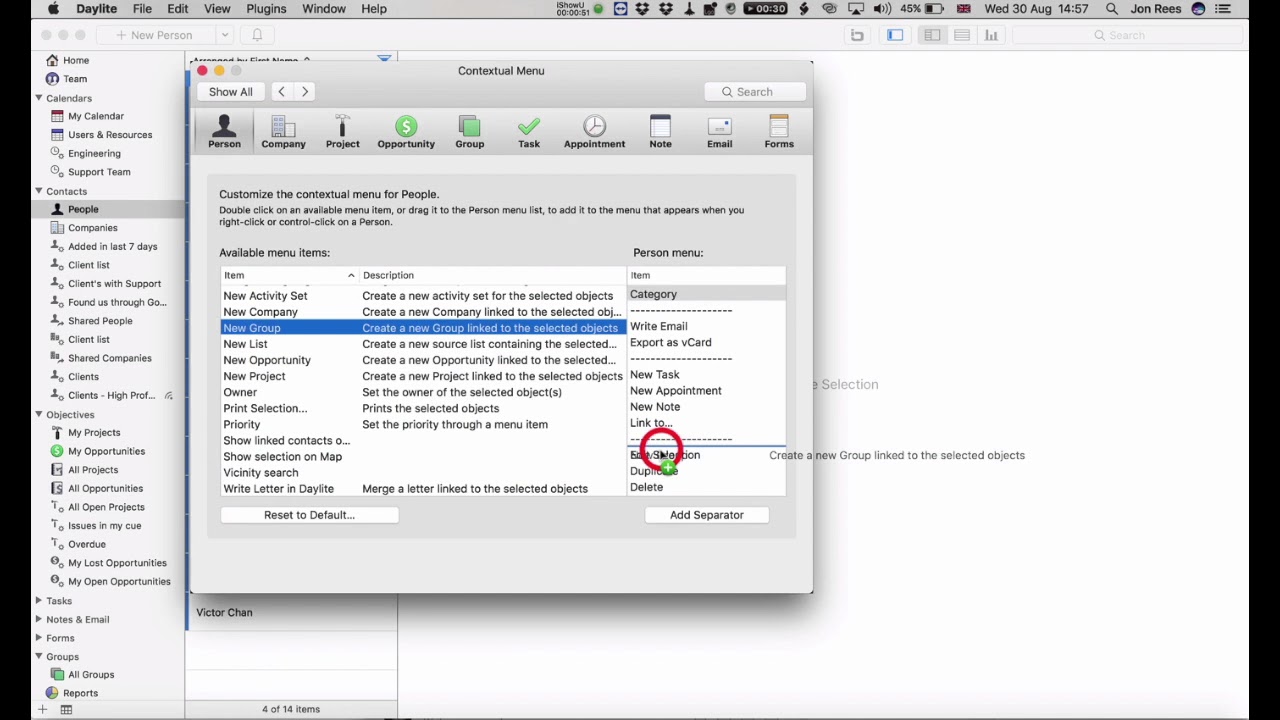The height and width of the screenshot is (720, 1280).
Task: Select New Opportunity in available items
Action: click(x=423, y=360)
